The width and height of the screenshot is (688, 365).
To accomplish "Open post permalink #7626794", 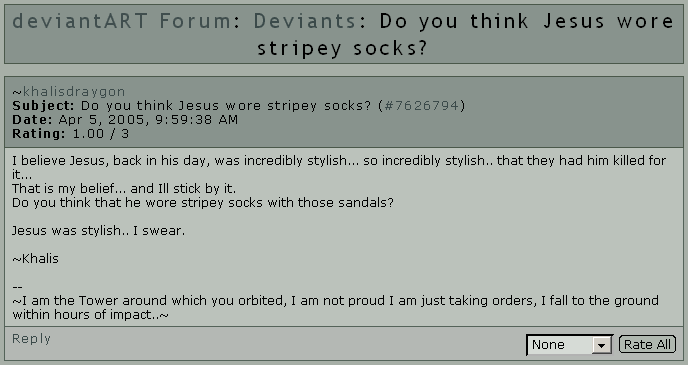I will coord(421,106).
